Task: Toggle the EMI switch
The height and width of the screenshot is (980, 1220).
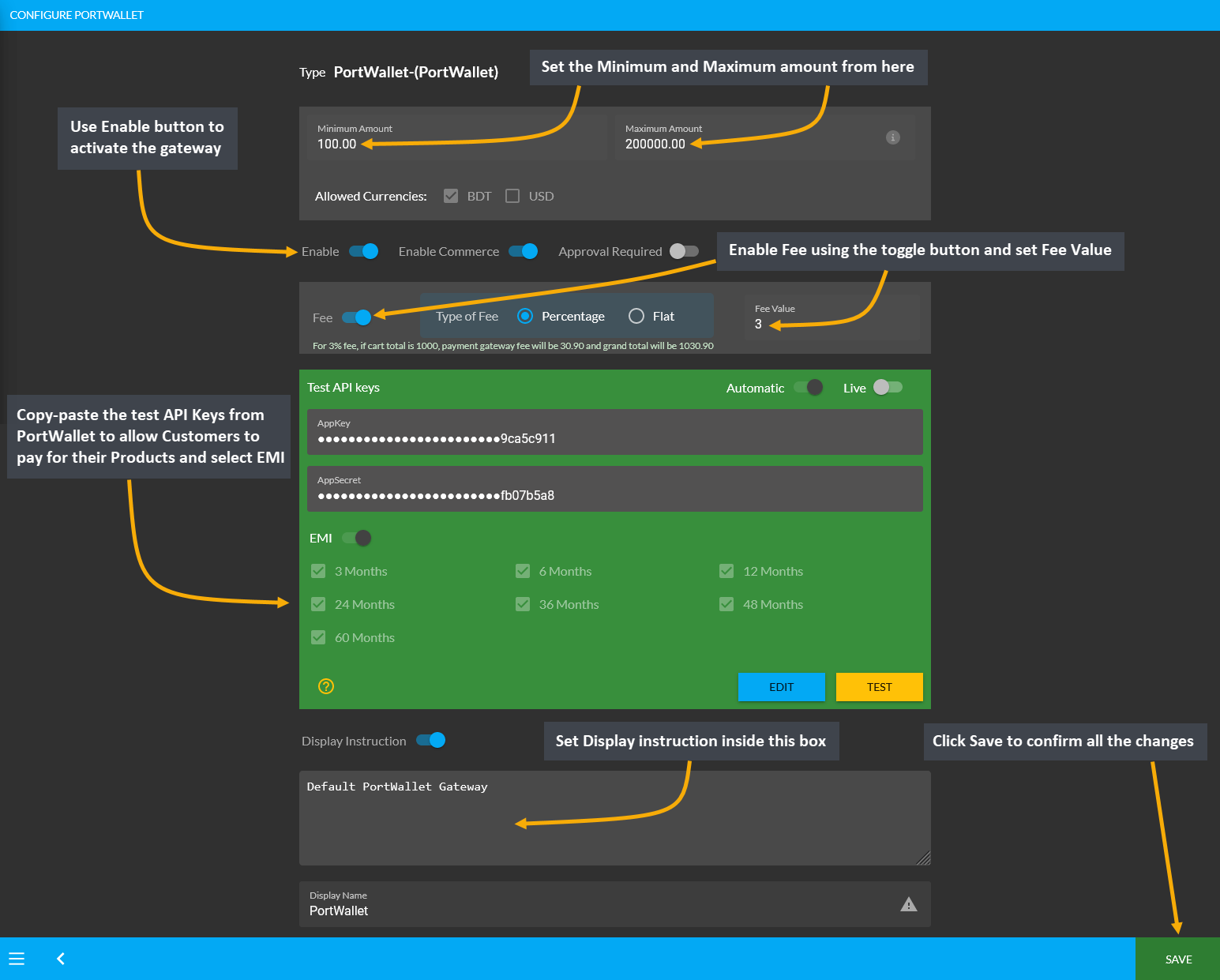Action: click(x=357, y=538)
